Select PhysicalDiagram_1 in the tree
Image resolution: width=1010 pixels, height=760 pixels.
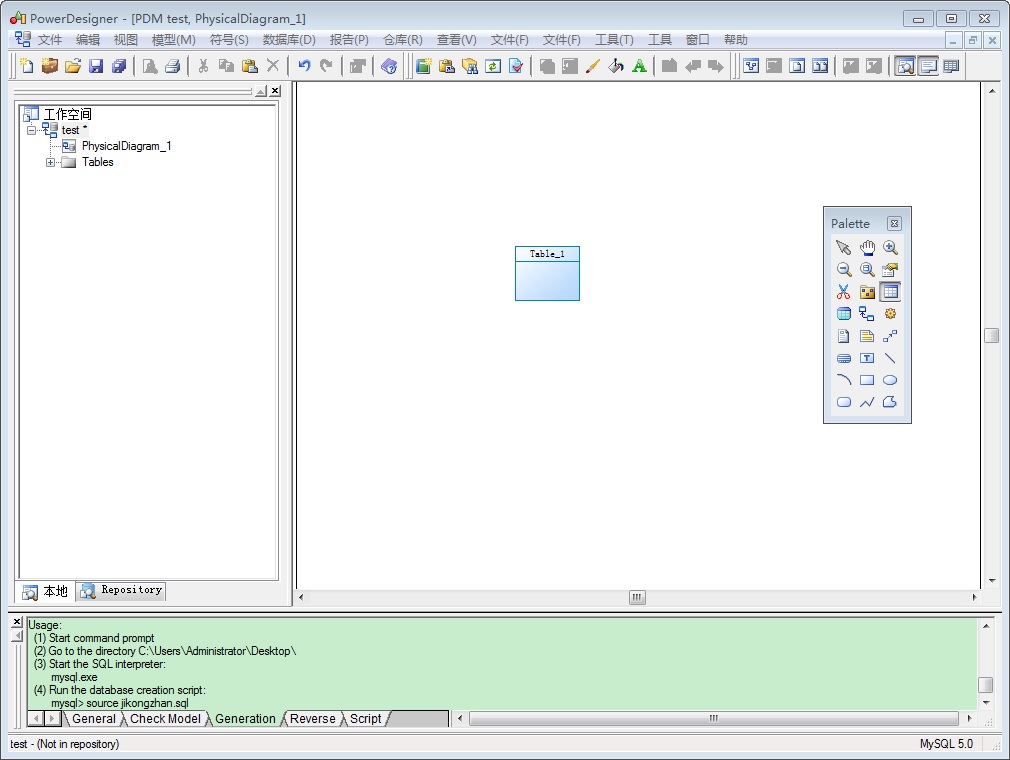pyautogui.click(x=126, y=146)
